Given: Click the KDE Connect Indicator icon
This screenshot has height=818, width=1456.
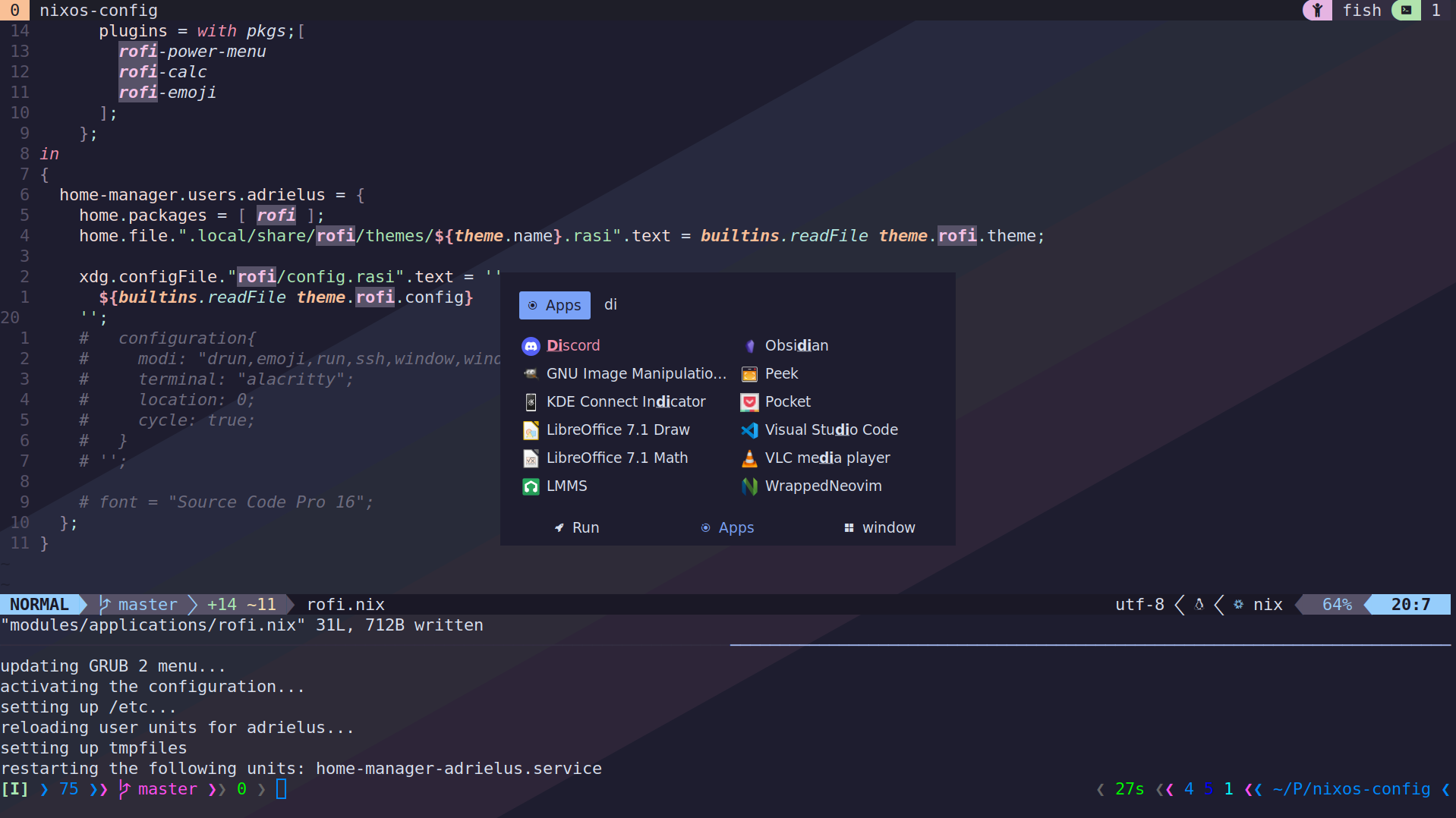Looking at the screenshot, I should (531, 402).
